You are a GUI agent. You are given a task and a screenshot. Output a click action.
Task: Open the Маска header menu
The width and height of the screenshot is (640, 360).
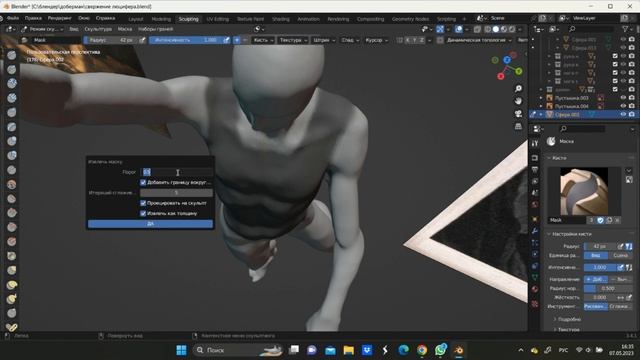(125, 29)
